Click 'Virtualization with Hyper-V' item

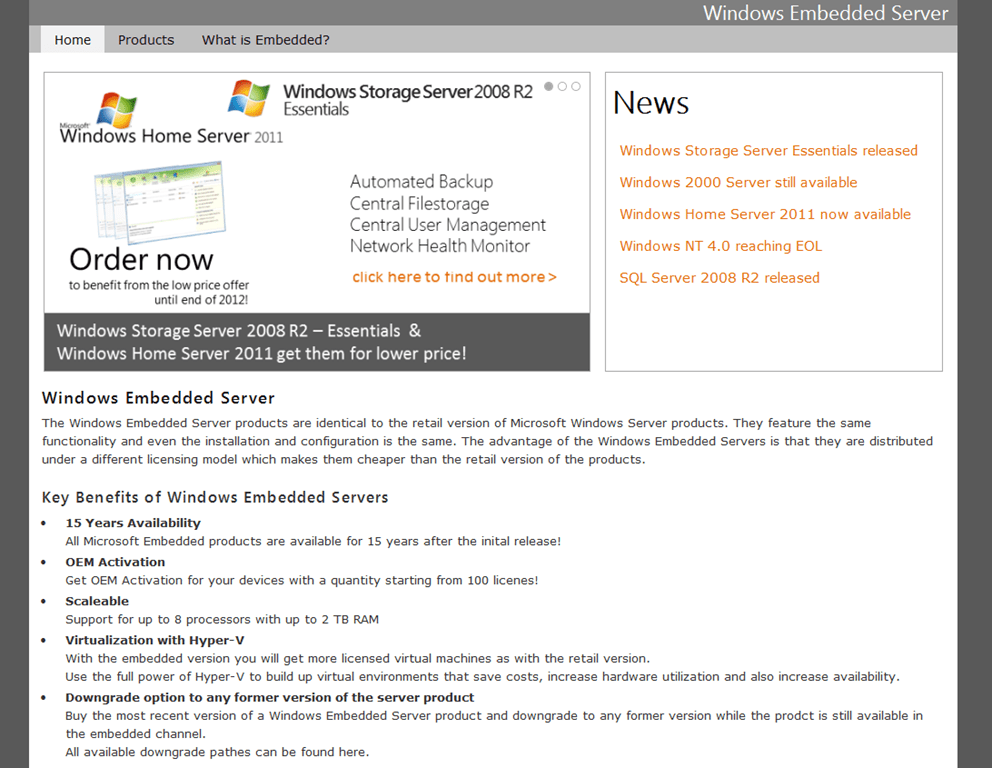click(x=154, y=640)
